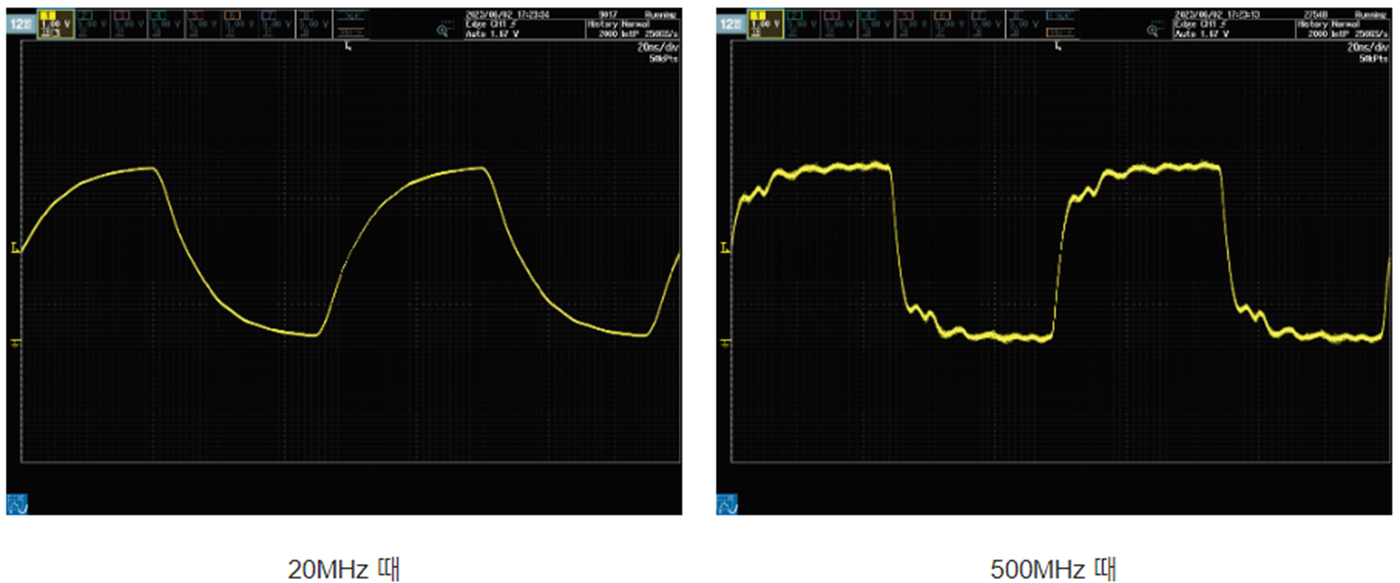Click blue logic box in 20MHz screen header
Image resolution: width=1400 pixels, height=583 pixels.
point(349,16)
